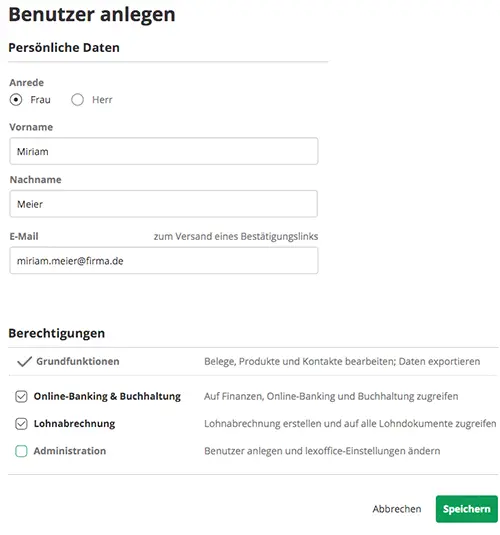The image size is (500, 535).
Task: Click the 'Frau' text label
Action: coord(40,100)
